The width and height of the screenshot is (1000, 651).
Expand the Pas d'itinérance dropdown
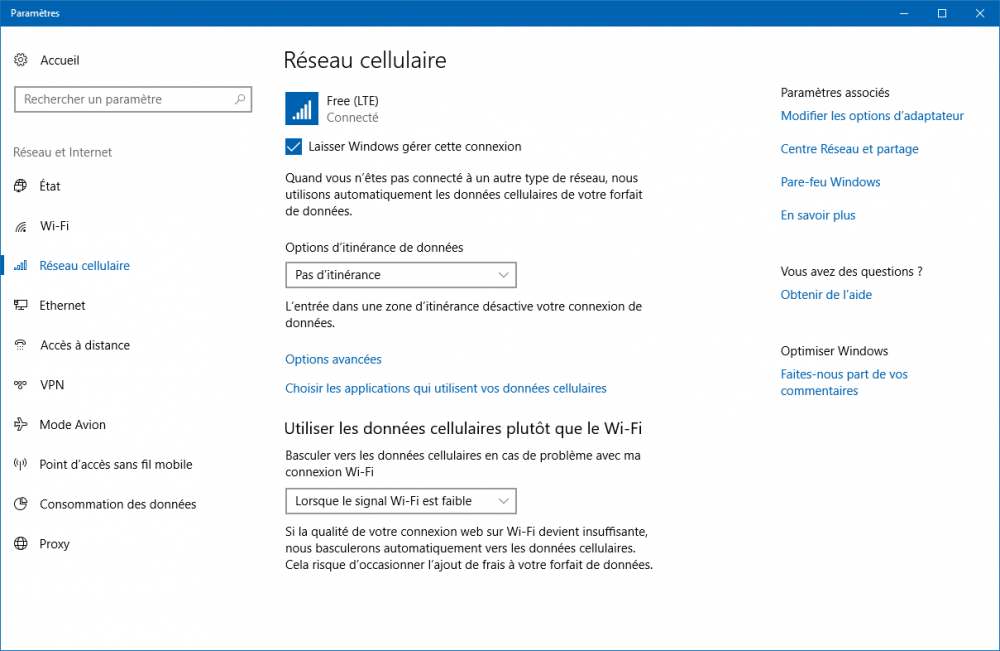[x=400, y=274]
